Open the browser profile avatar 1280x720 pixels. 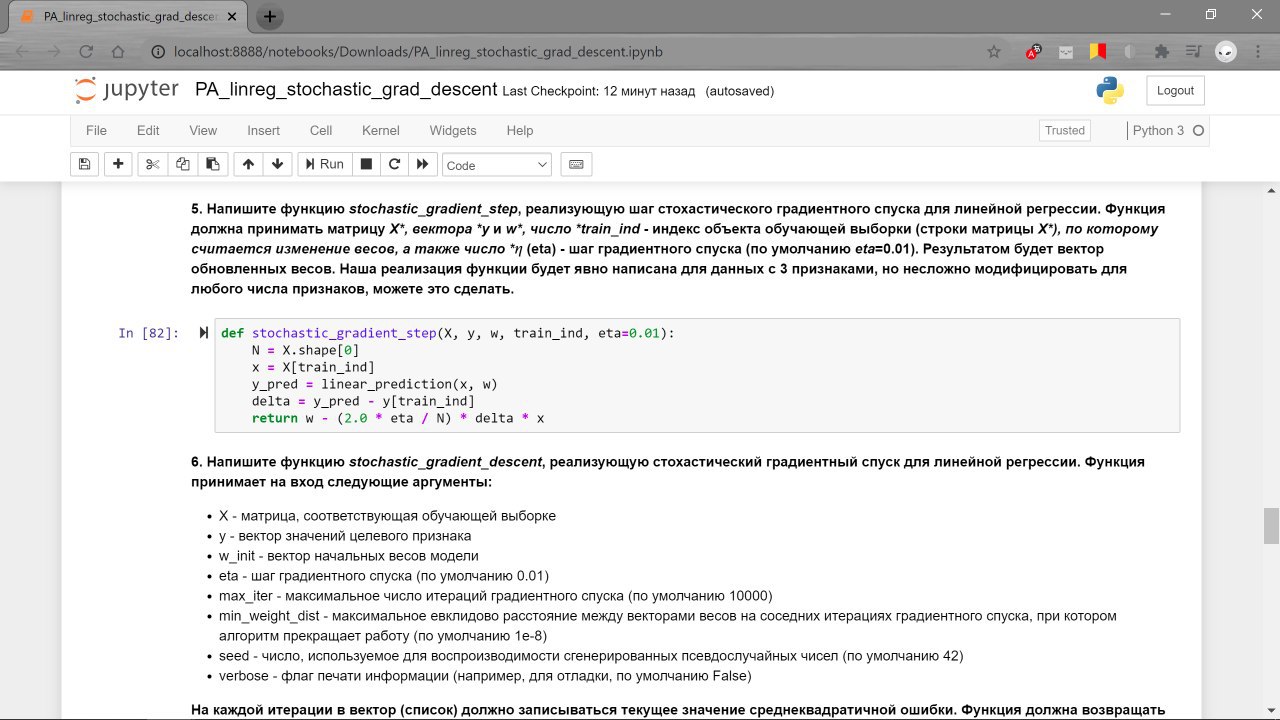(1226, 52)
